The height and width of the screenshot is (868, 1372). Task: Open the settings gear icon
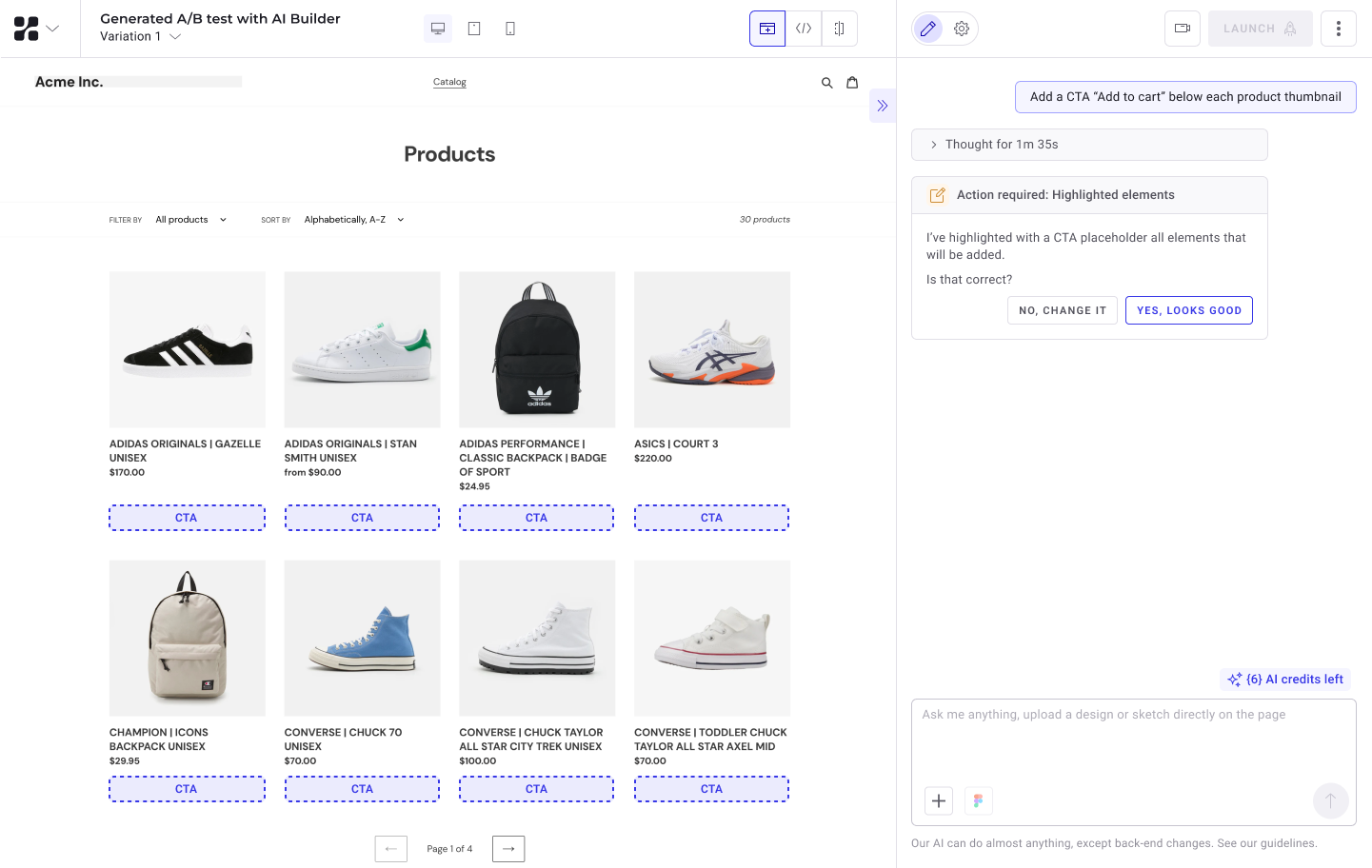click(962, 29)
